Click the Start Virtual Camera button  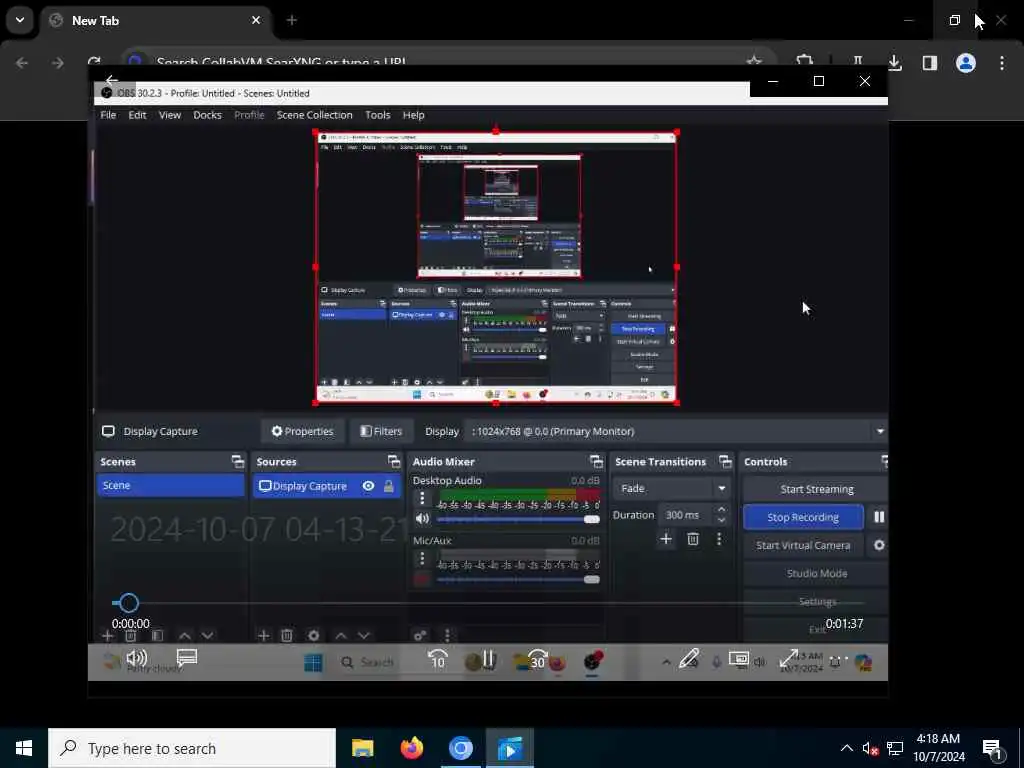803,545
